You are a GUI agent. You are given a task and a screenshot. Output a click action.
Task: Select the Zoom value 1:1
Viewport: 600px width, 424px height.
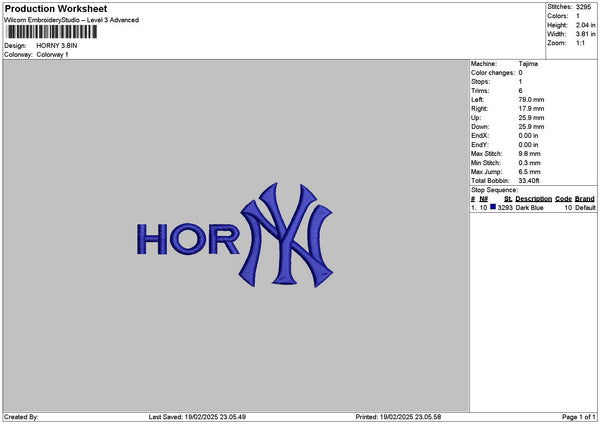click(580, 43)
